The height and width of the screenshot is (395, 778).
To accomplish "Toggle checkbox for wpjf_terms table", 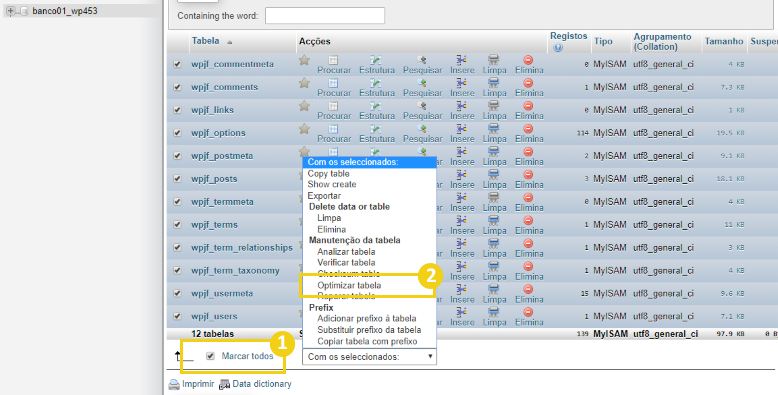I will click(x=178, y=225).
